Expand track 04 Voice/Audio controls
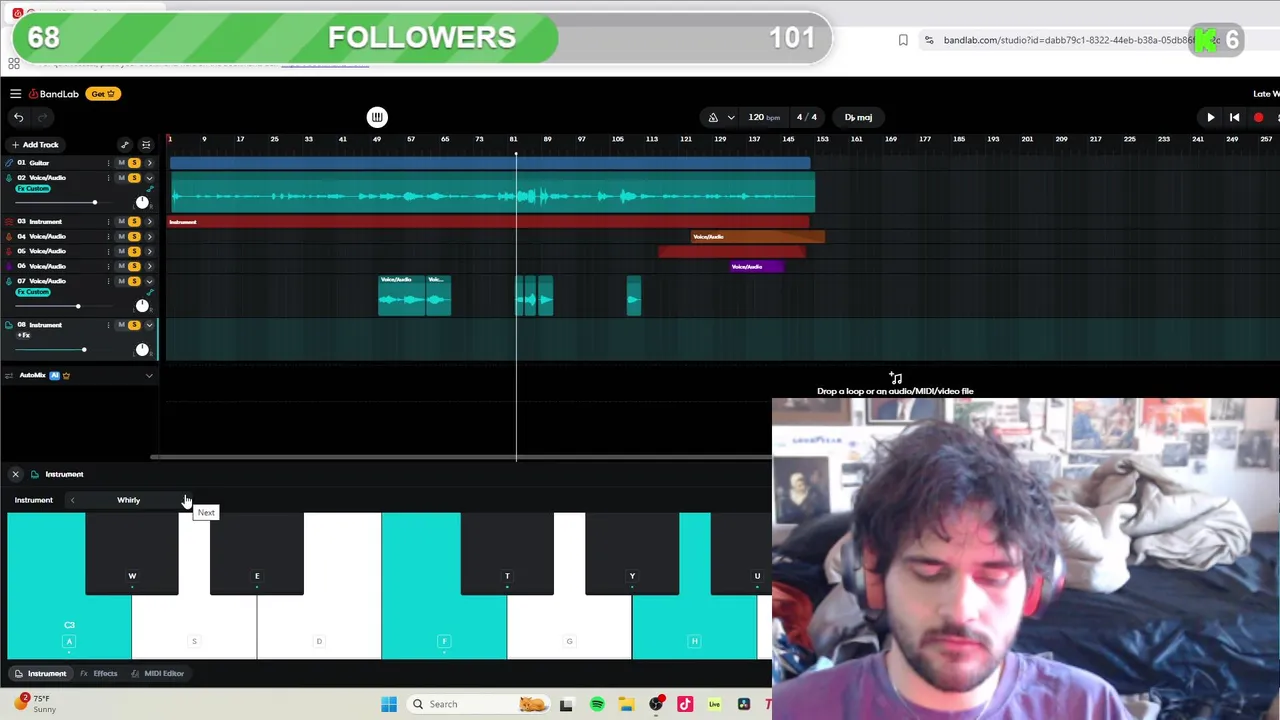This screenshot has height=720, width=1280. pos(149,237)
